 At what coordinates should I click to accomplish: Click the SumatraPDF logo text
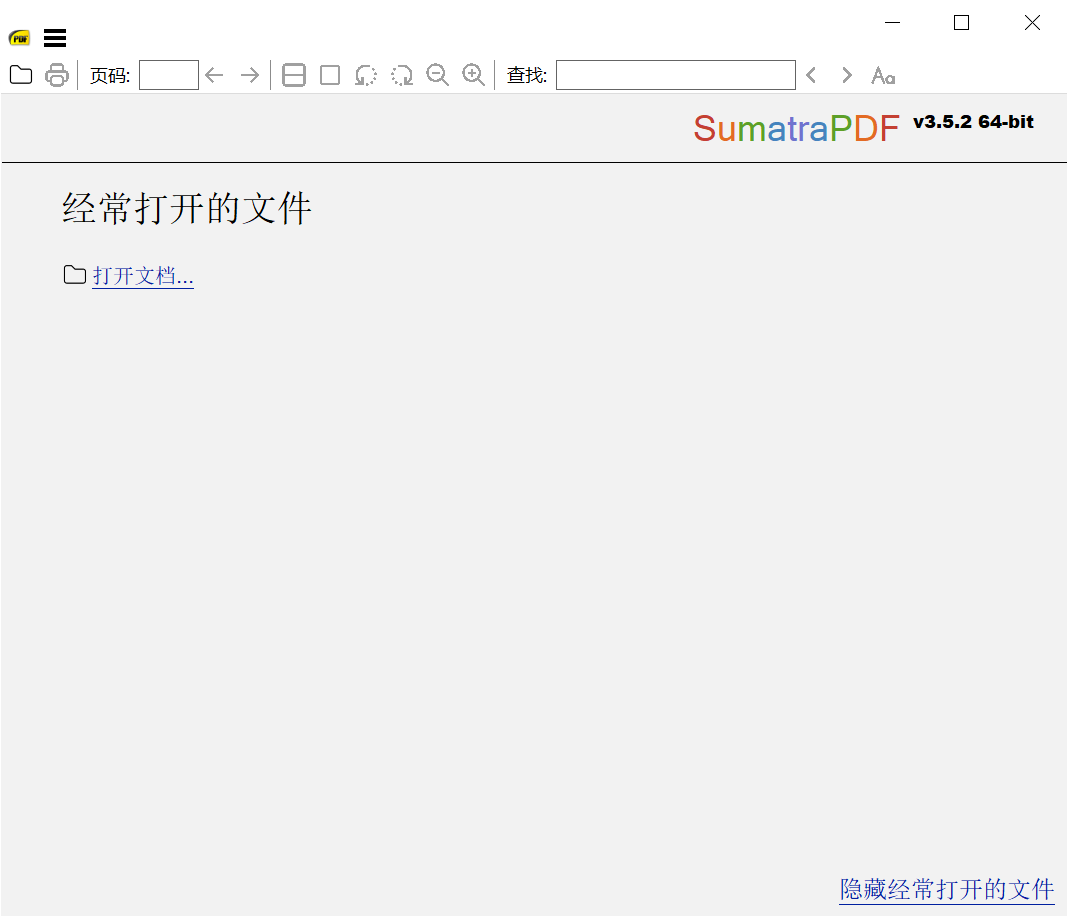click(796, 129)
